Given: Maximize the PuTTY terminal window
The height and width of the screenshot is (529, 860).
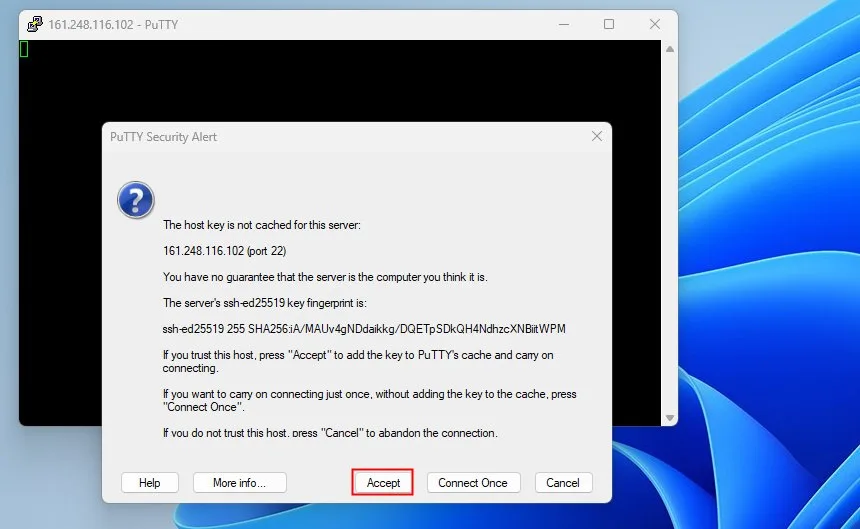Looking at the screenshot, I should pyautogui.click(x=609, y=24).
